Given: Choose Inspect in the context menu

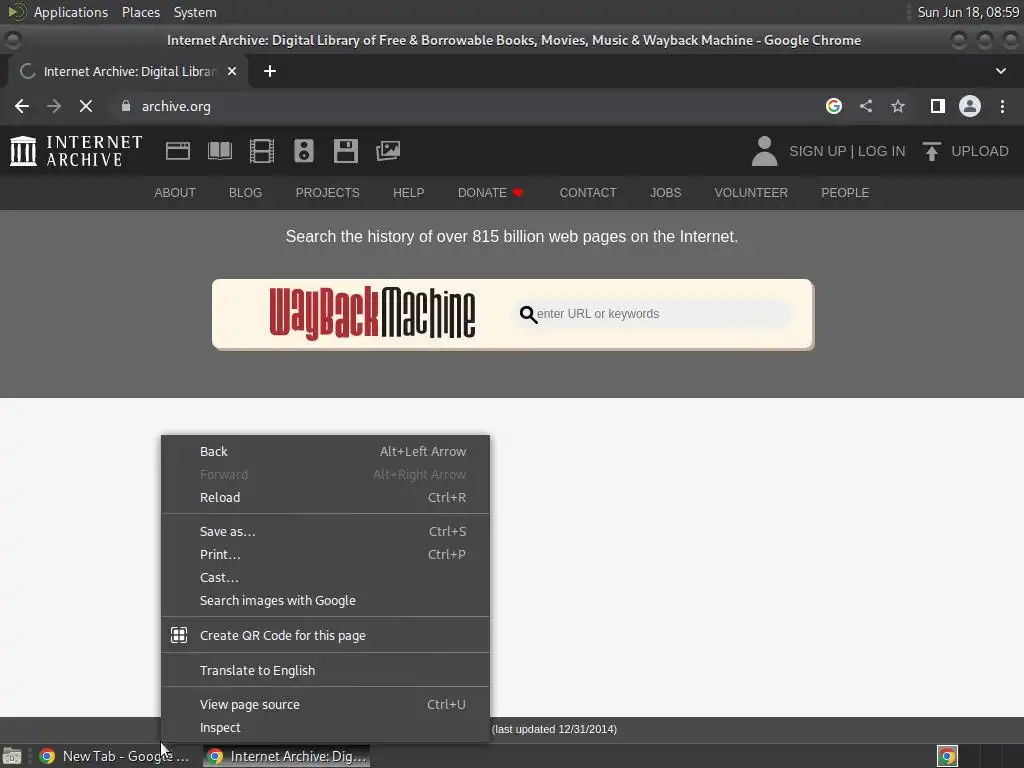Looking at the screenshot, I should [x=325, y=728].
